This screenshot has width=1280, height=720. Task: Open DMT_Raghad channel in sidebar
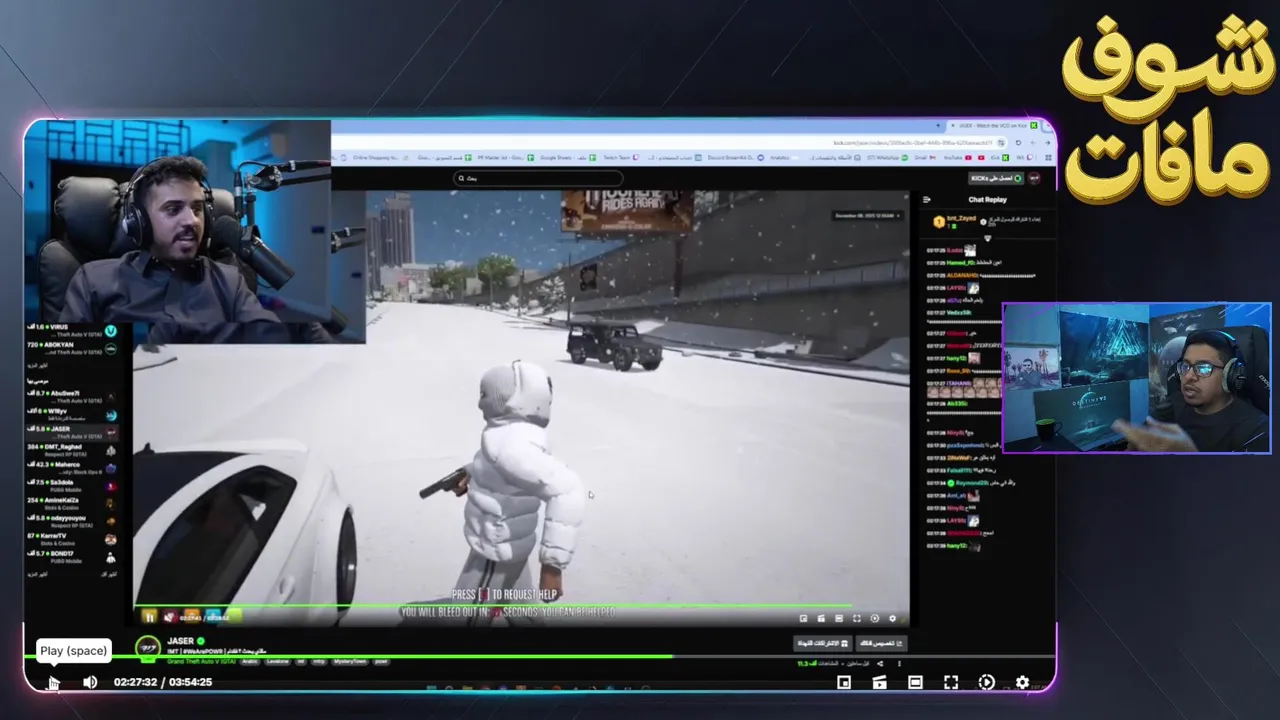tap(70, 451)
